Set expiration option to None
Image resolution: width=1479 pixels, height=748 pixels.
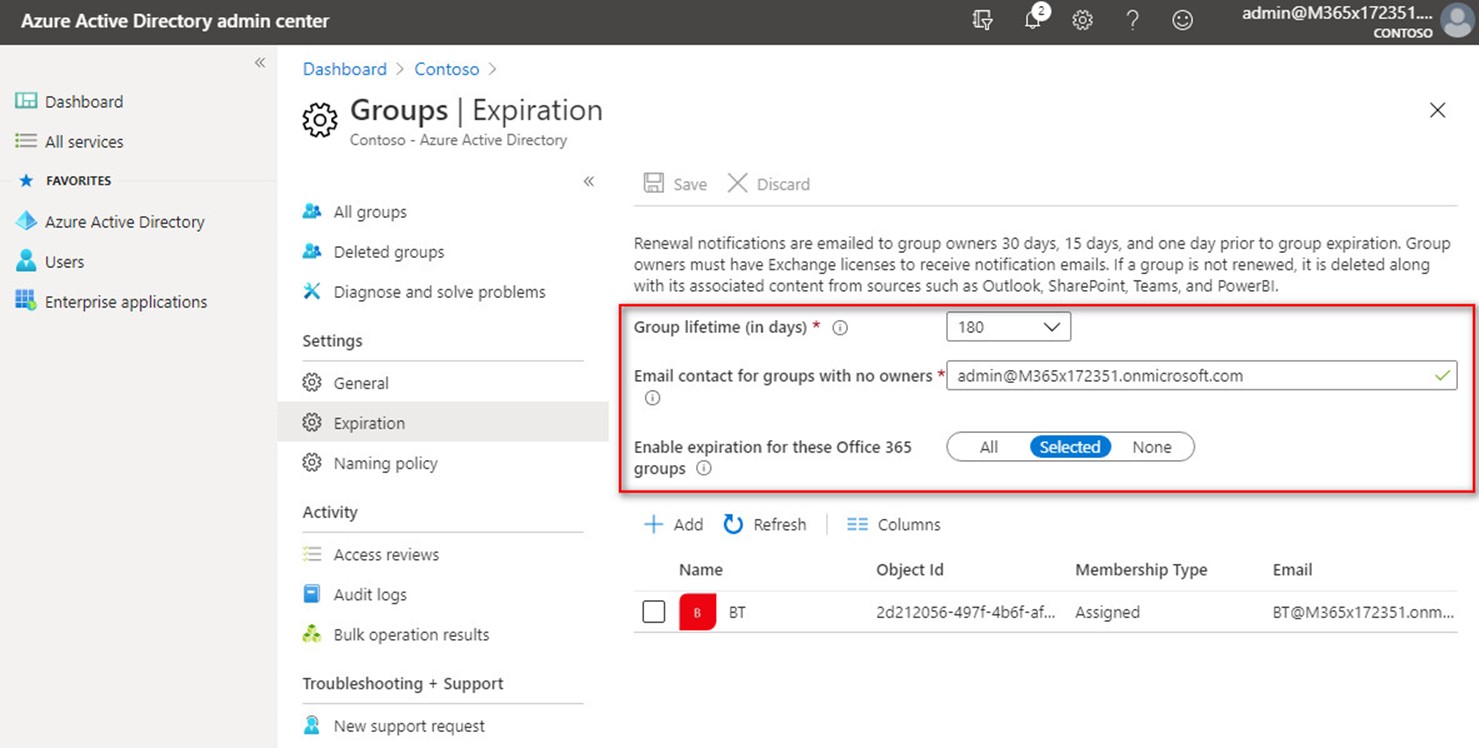click(1152, 447)
